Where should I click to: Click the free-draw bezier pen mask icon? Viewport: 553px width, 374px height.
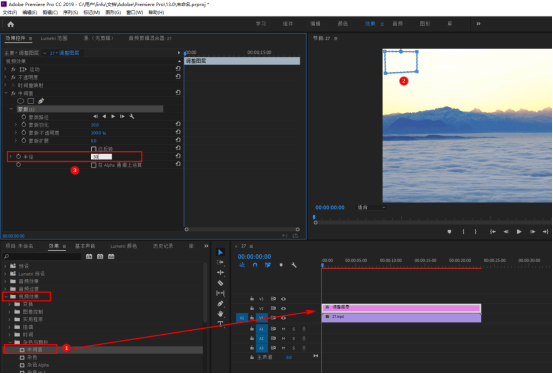point(41,101)
